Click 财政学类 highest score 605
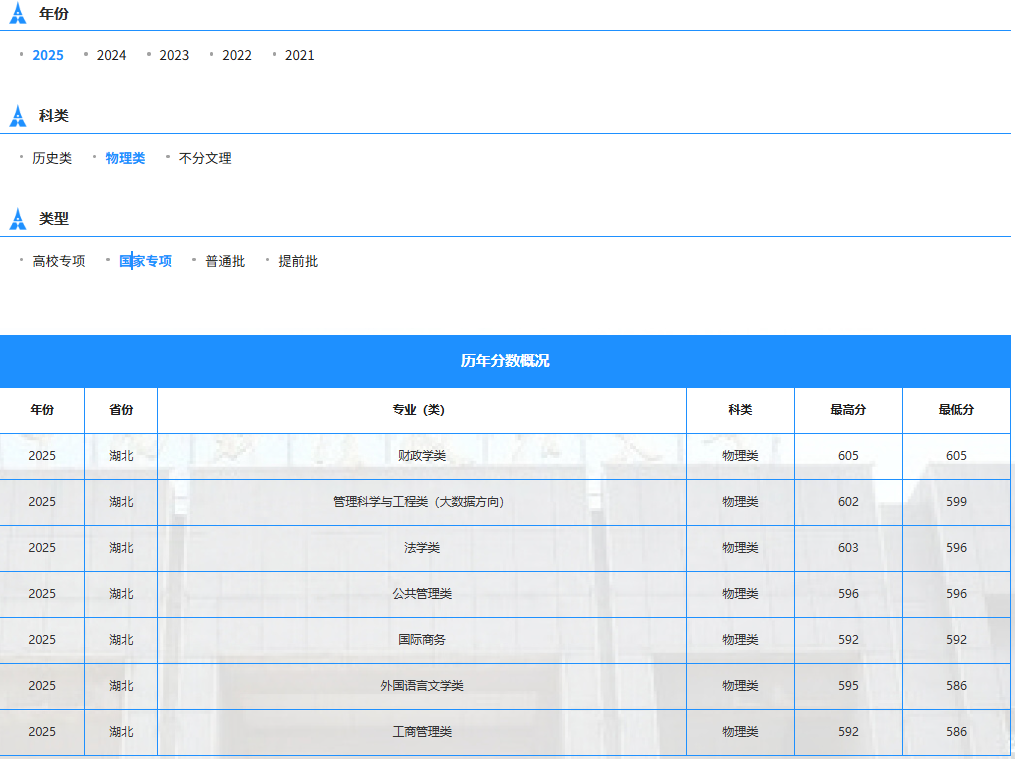This screenshot has width=1015, height=759. (848, 456)
